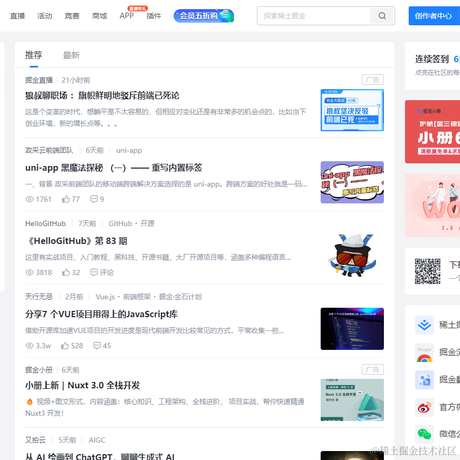Focus the 探索稀土掘金 search field

pos(314,16)
